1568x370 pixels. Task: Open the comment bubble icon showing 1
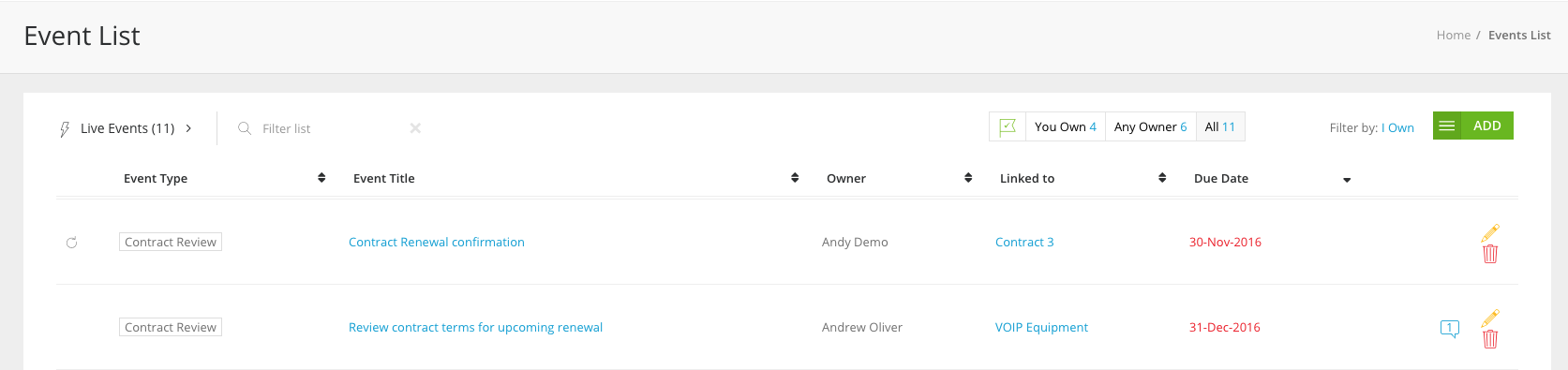(x=1450, y=328)
